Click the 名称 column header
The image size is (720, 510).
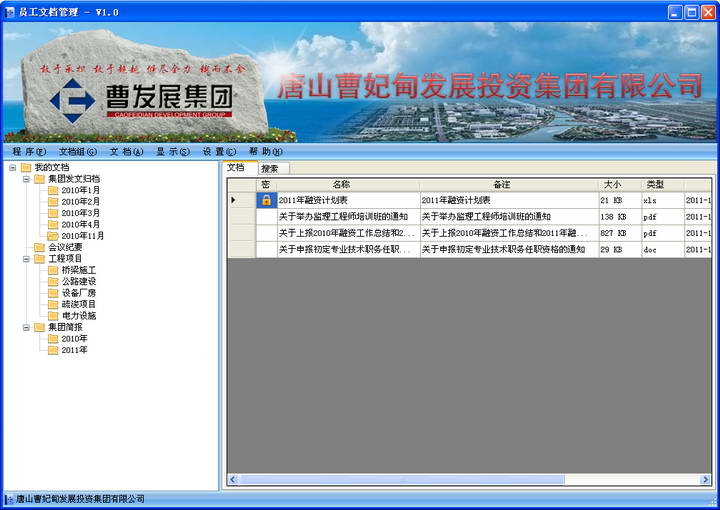pyautogui.click(x=341, y=185)
